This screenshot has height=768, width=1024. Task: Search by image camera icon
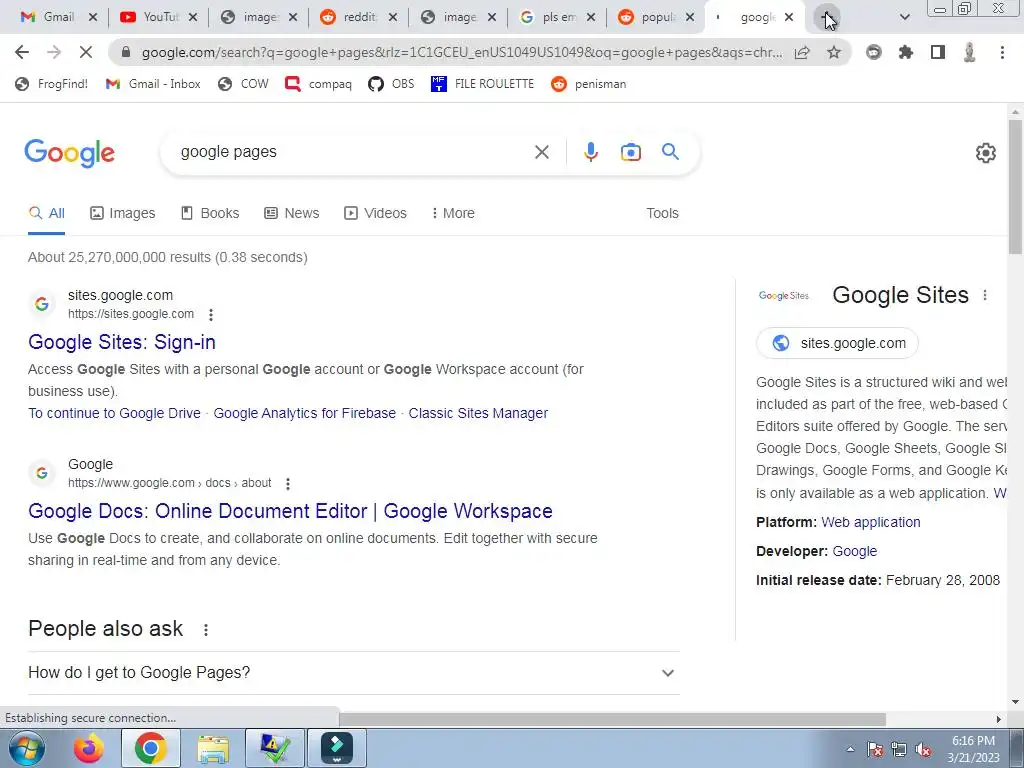coord(630,152)
